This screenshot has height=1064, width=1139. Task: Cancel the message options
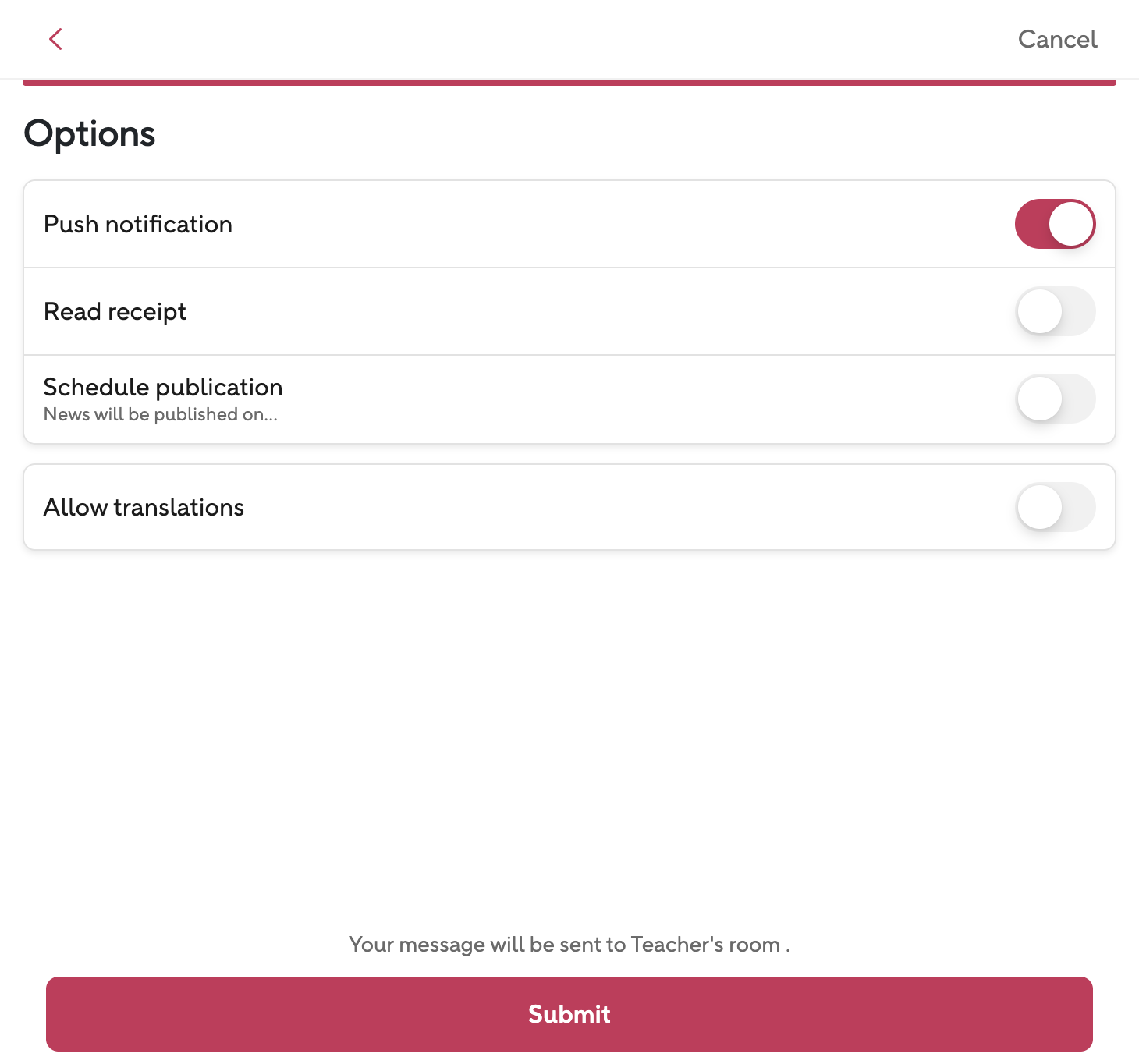click(x=1057, y=39)
